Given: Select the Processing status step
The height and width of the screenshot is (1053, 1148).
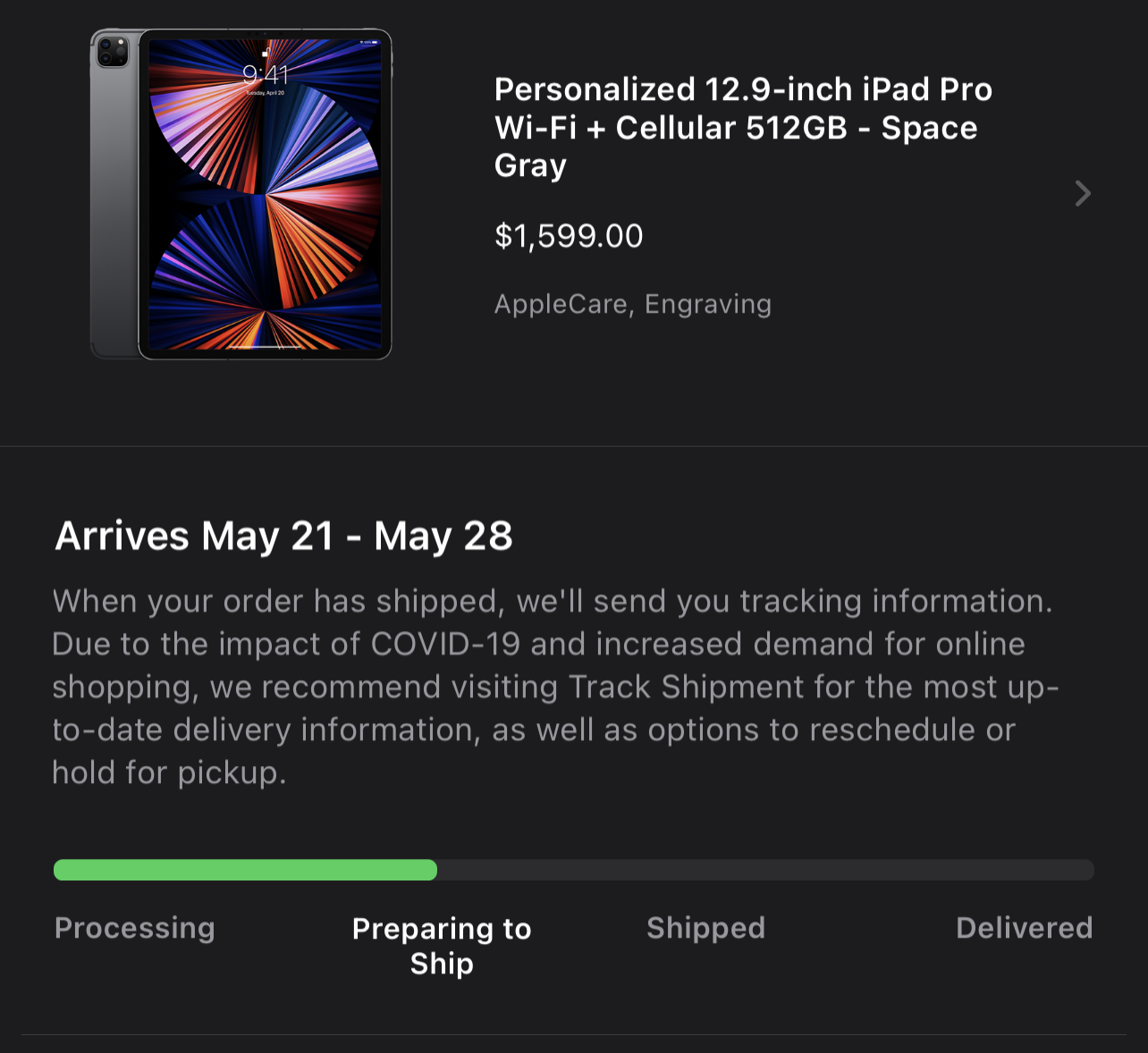Looking at the screenshot, I should tap(135, 928).
